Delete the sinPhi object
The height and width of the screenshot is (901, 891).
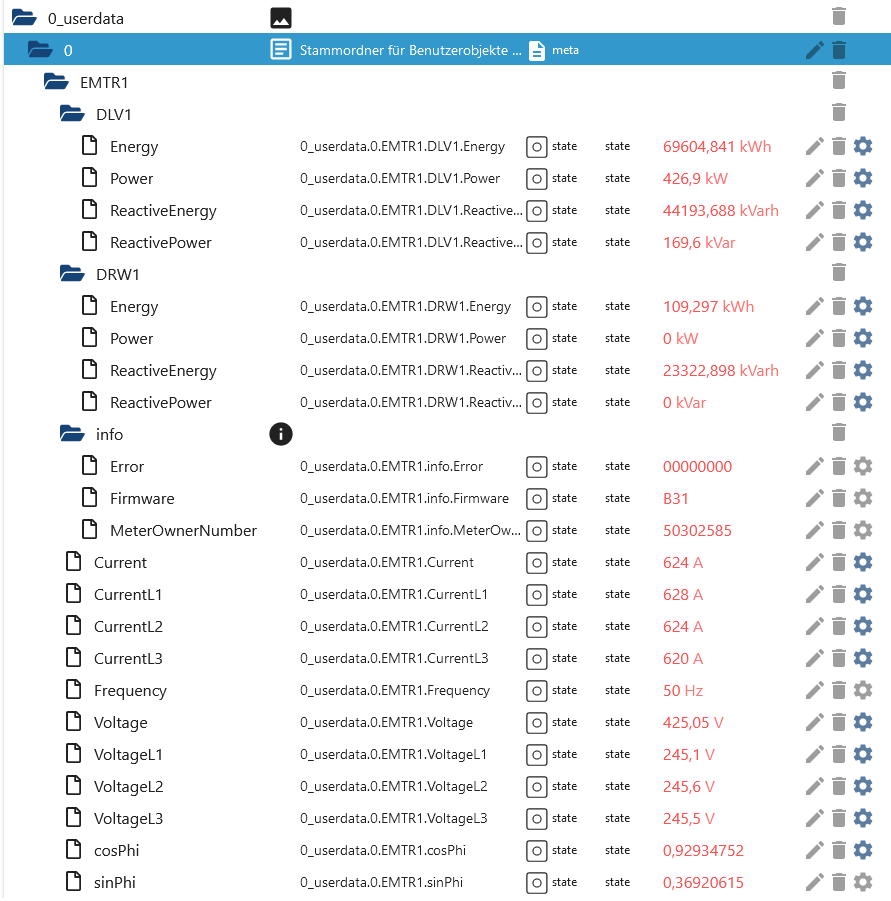[x=839, y=882]
